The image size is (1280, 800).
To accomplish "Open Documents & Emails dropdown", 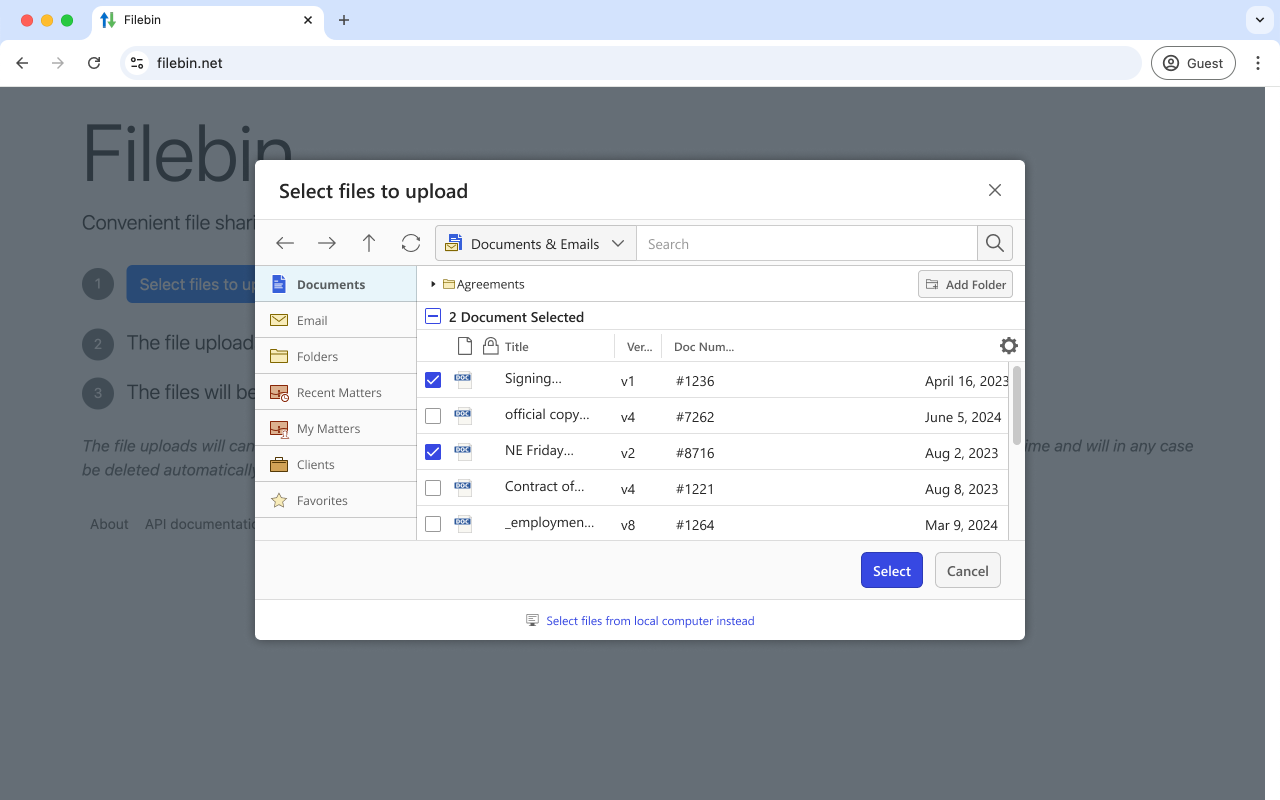I will [x=536, y=243].
